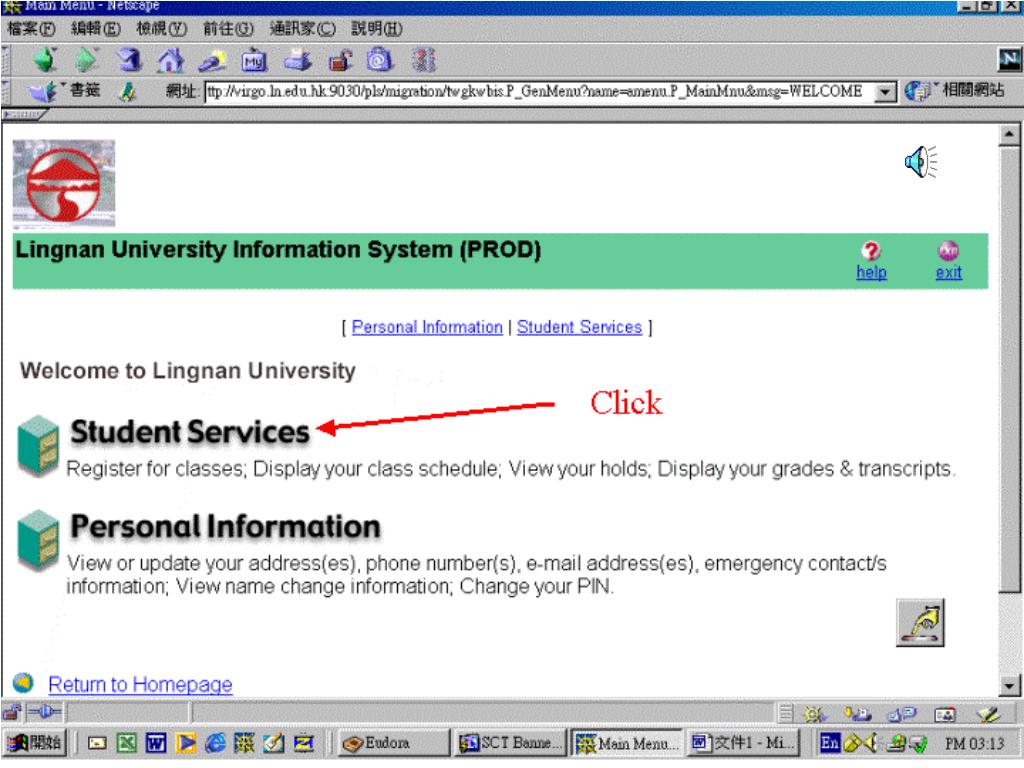Click the speaker sound icon
Screen dimensions: 1024x768
pos(920,161)
